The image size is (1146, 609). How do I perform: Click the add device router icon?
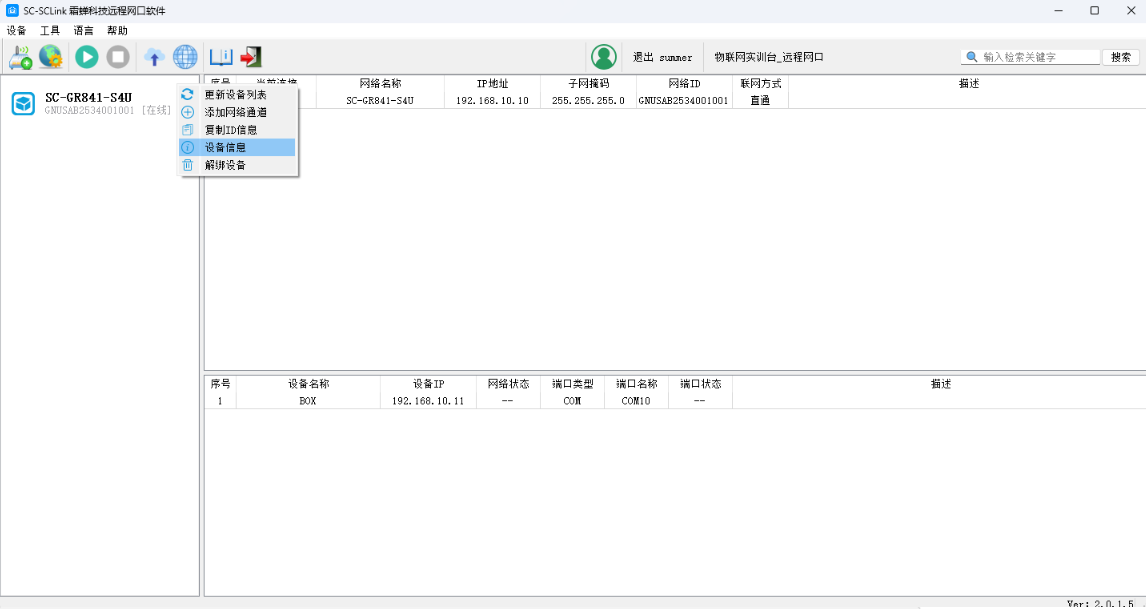(x=20, y=57)
